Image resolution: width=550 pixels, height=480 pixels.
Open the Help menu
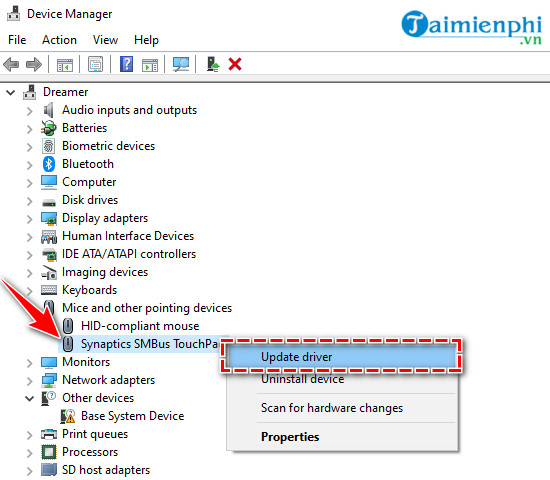[146, 40]
